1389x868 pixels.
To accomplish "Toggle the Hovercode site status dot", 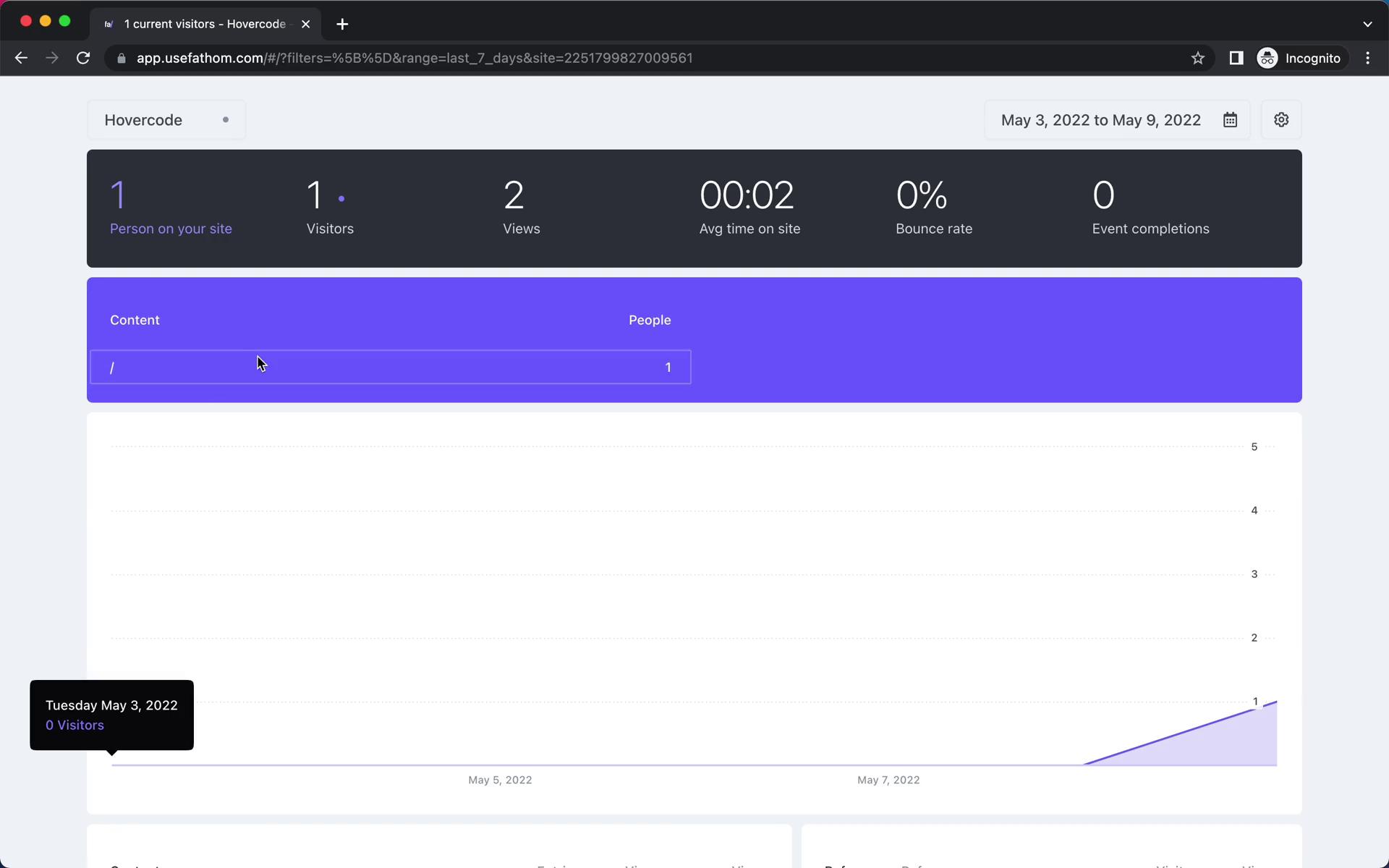I will coord(225,119).
